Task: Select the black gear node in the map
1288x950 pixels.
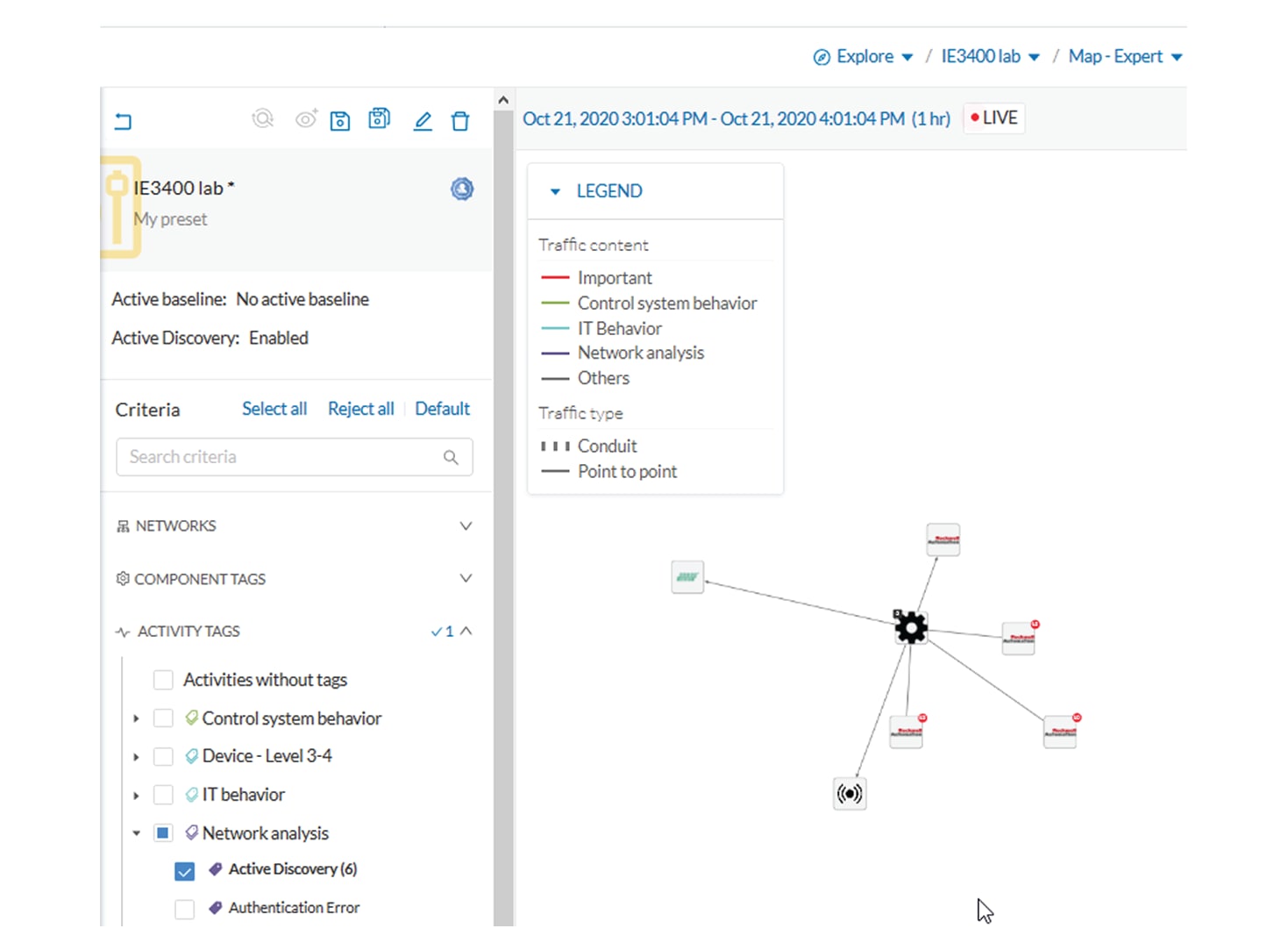Action: [x=911, y=627]
